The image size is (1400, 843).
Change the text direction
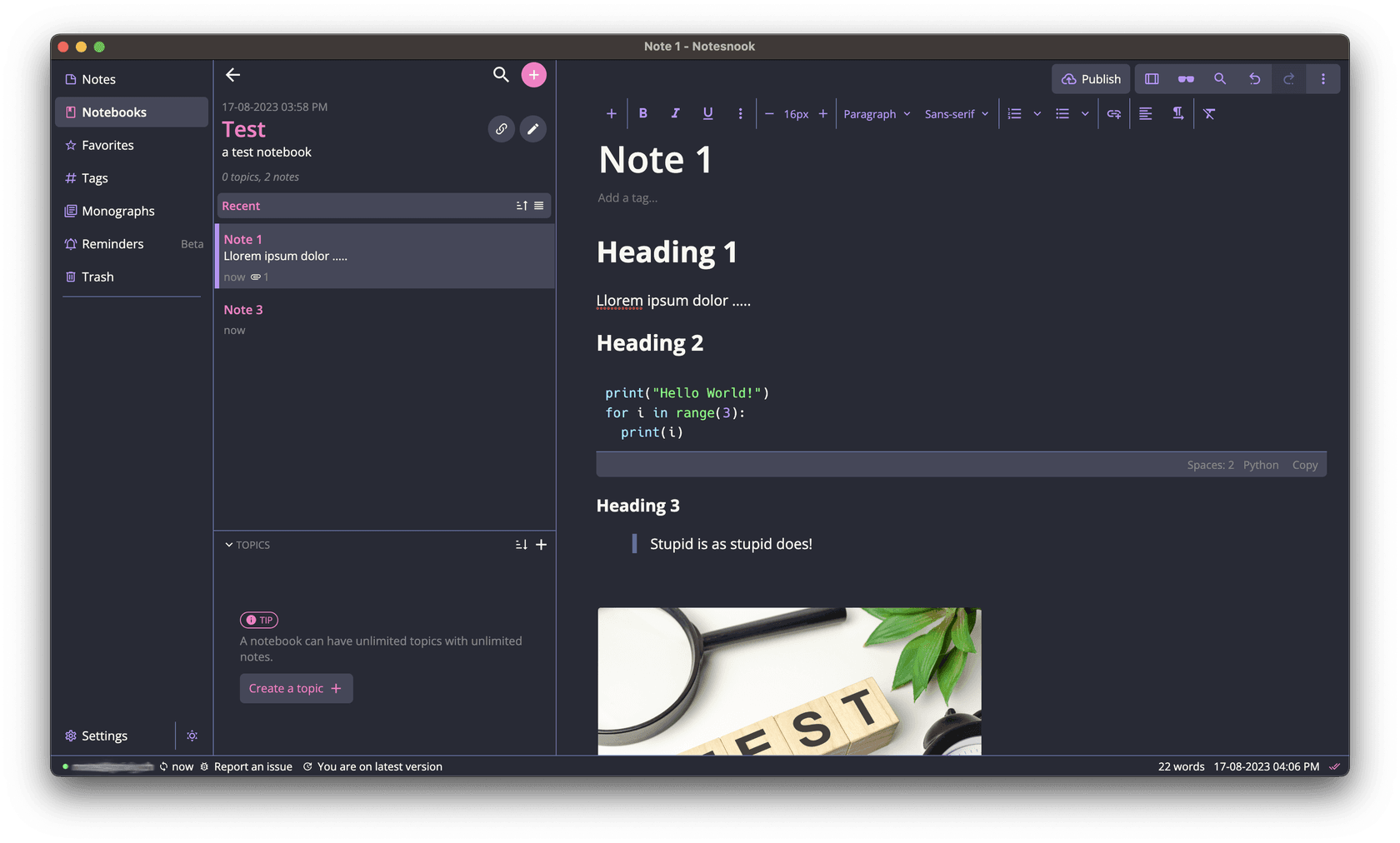1177,114
